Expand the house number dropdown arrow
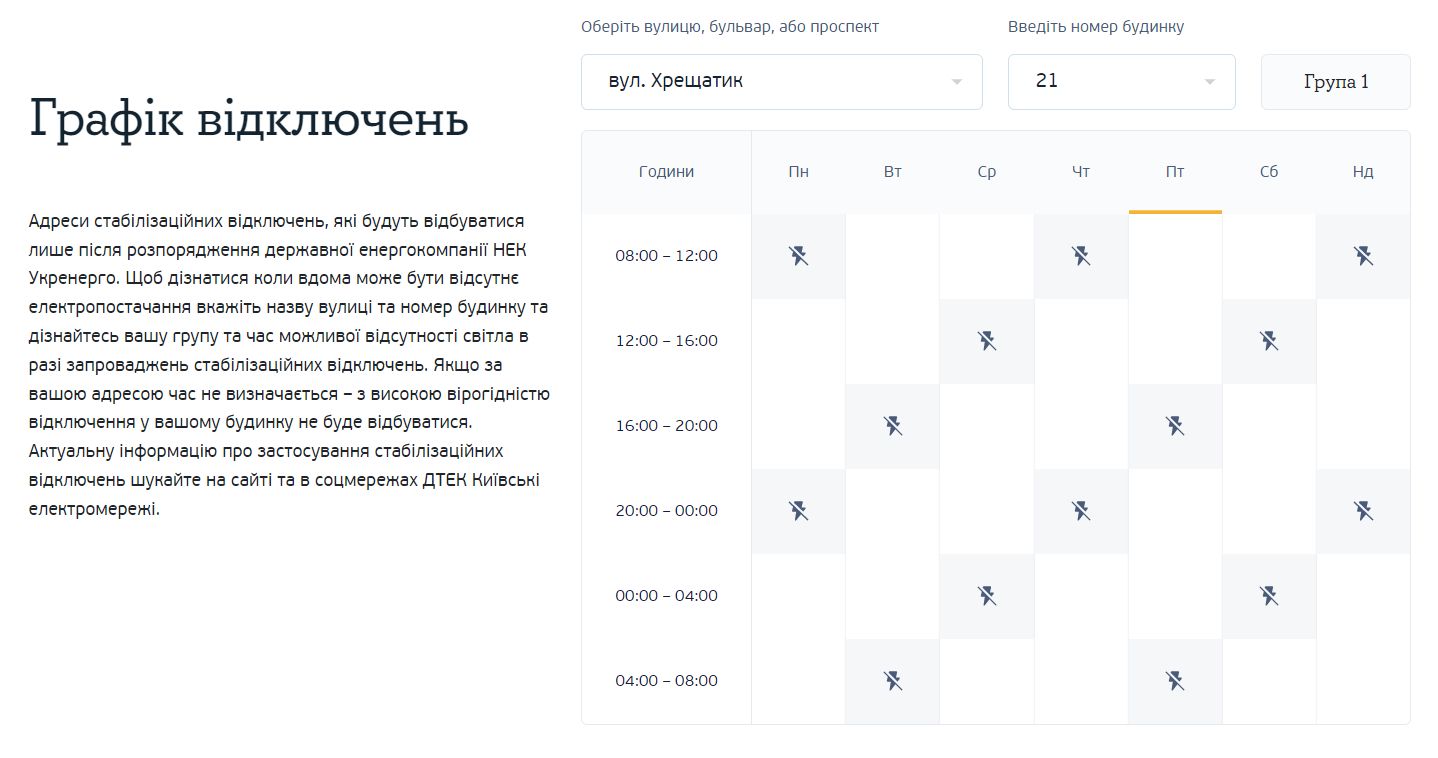Image resolution: width=1438 pixels, height=758 pixels. (1209, 82)
